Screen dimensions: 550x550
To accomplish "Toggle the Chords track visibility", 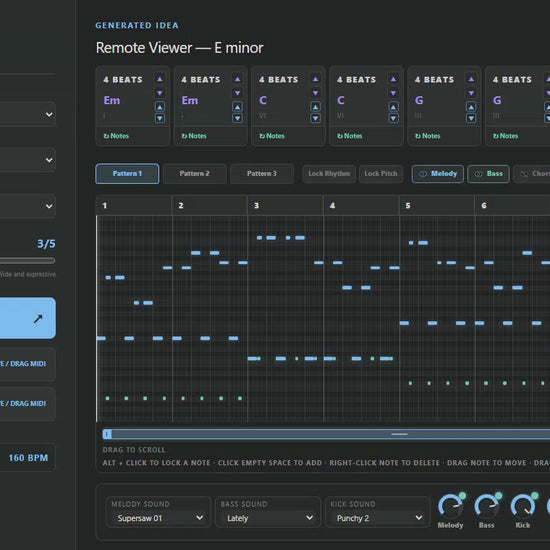I will click(532, 174).
